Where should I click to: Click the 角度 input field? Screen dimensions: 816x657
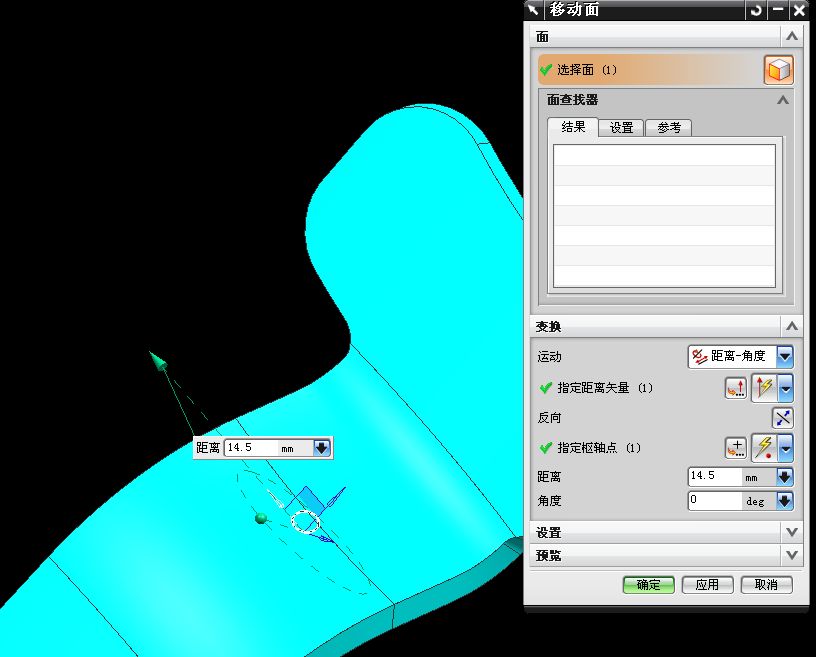714,501
